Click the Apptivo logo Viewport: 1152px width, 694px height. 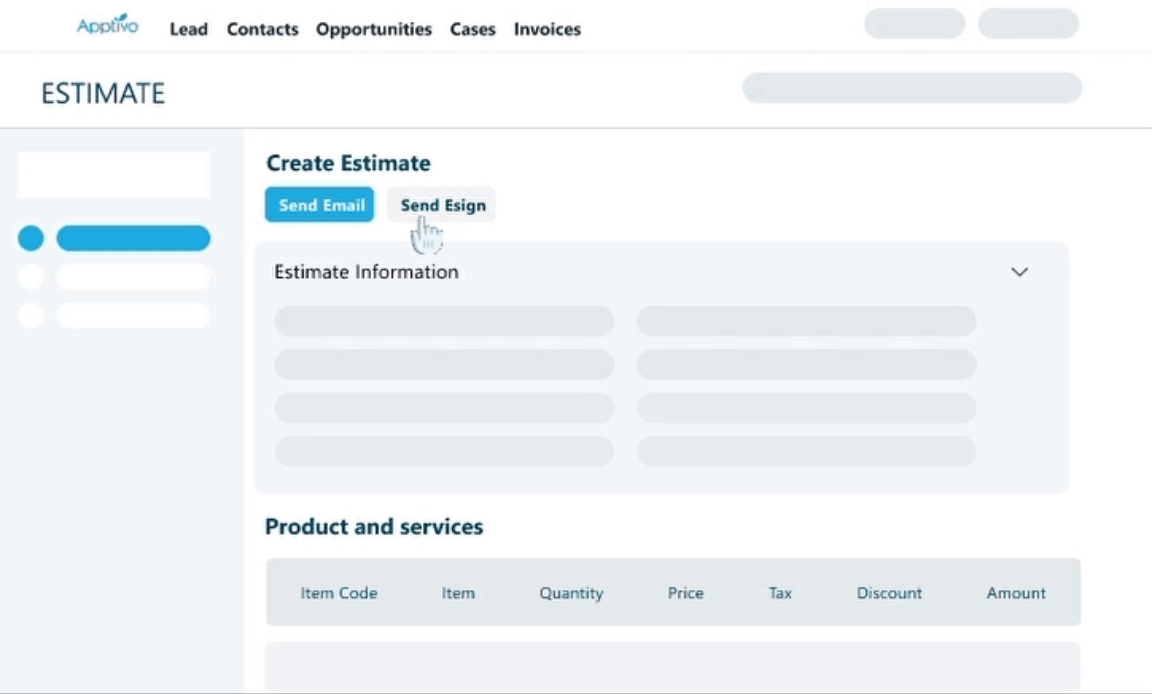coord(107,25)
